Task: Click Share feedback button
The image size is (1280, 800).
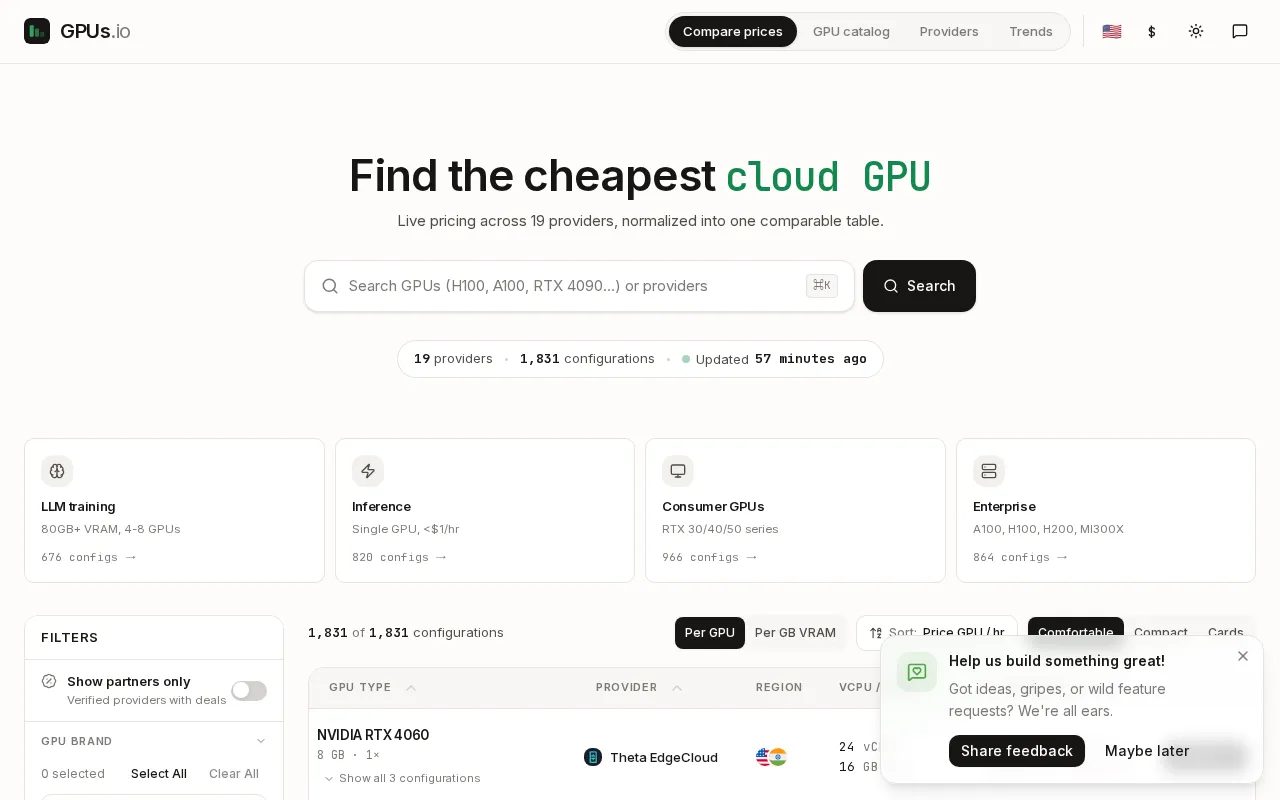Action: [x=1017, y=751]
